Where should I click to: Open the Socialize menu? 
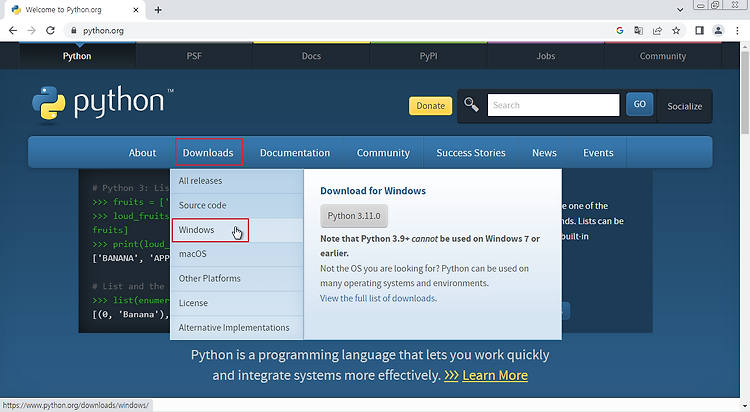coord(684,106)
